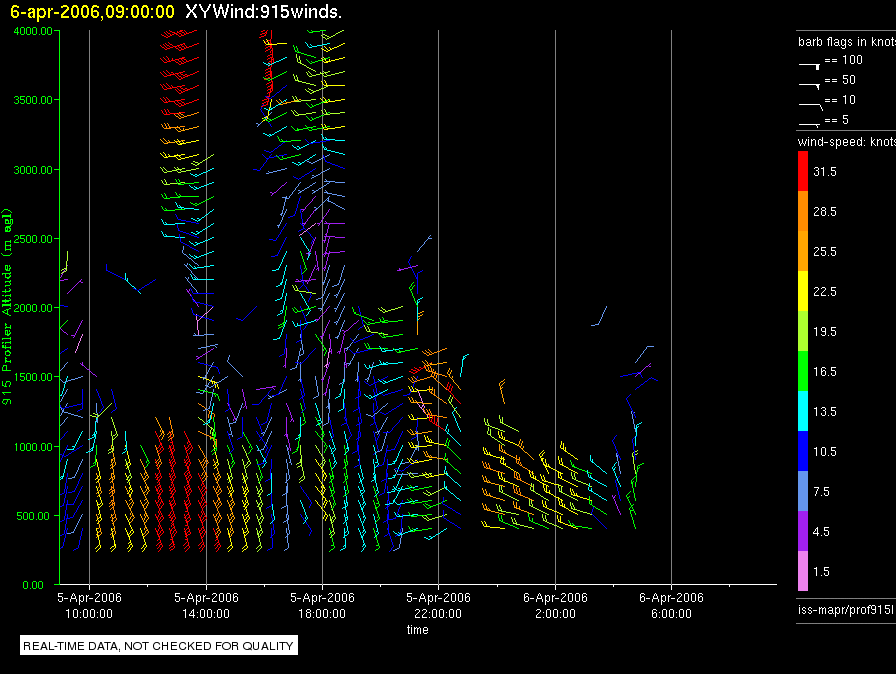The width and height of the screenshot is (896, 674).
Task: Click the yellow 6-apr-2006 plot timestamp
Action: [x=92, y=11]
